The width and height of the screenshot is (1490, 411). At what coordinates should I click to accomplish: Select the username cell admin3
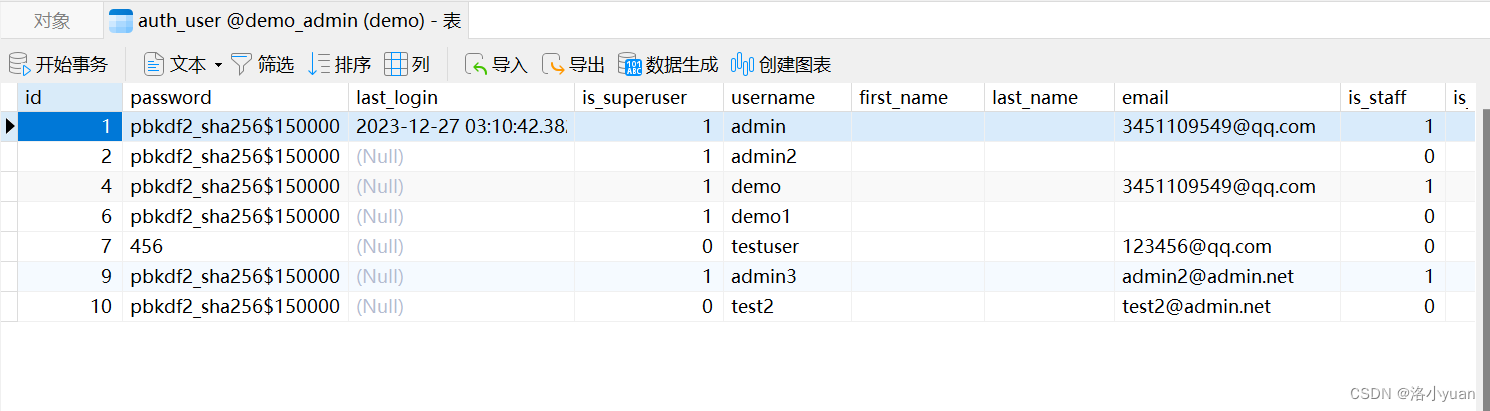click(787, 276)
